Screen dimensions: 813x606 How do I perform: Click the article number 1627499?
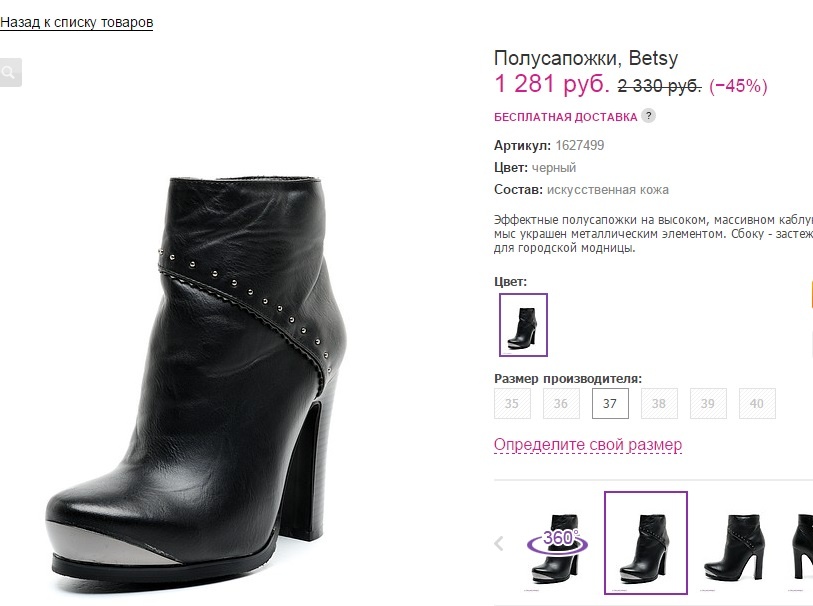coord(580,146)
